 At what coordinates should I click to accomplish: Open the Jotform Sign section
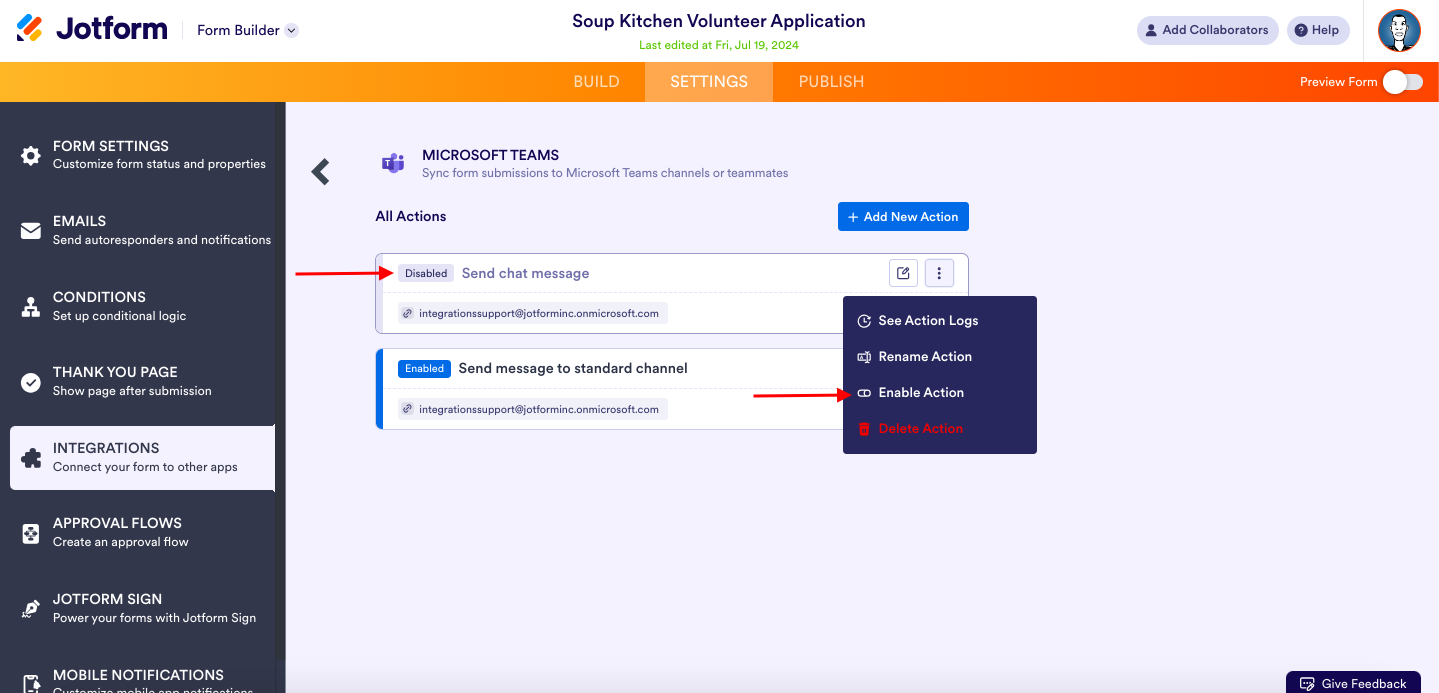pos(142,608)
